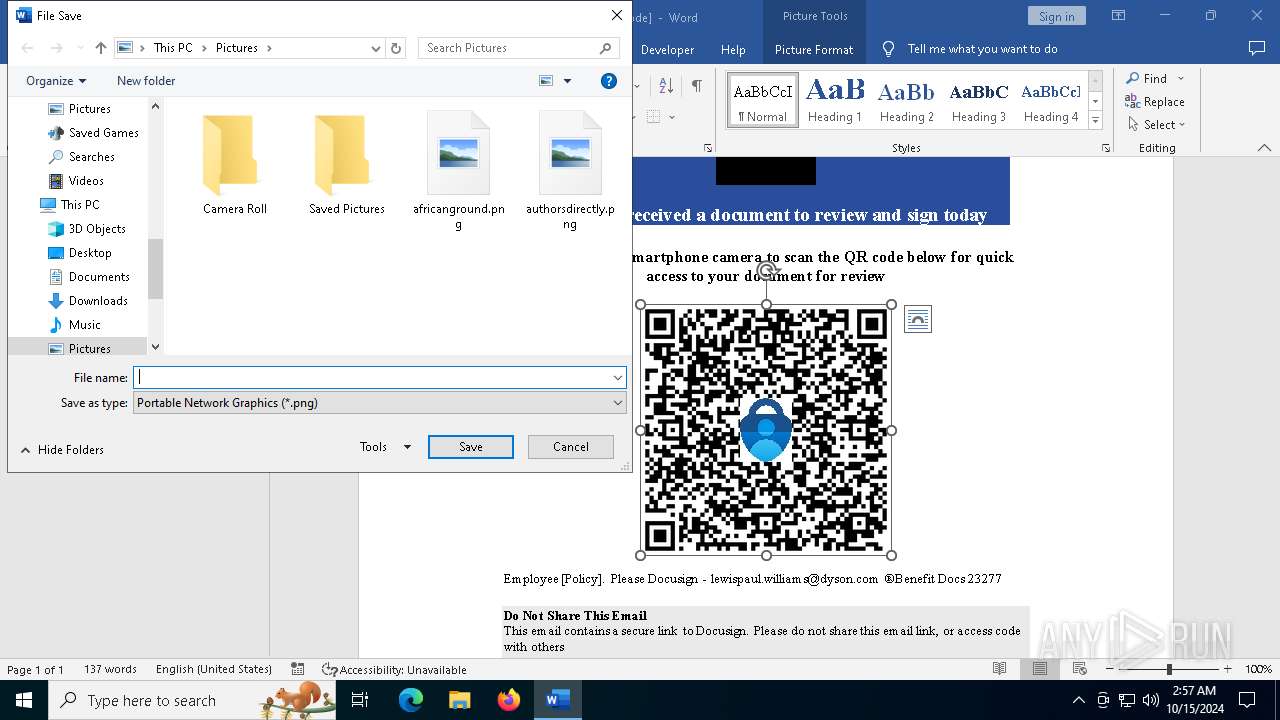Open view options dropdown arrow
1280x720 pixels.
tap(567, 81)
